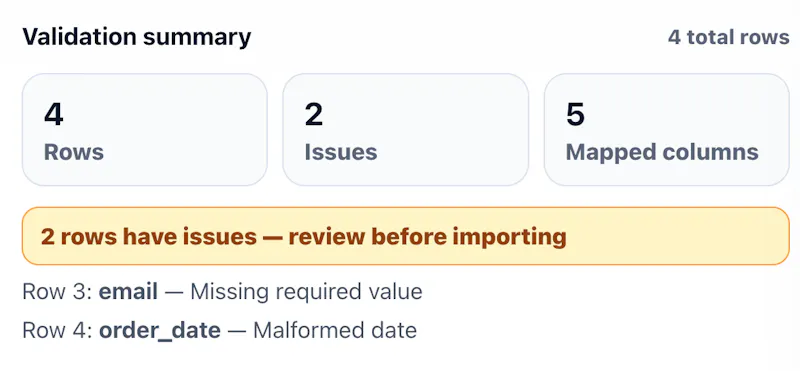
Task: Click the Malformed date message
Action: 335,330
